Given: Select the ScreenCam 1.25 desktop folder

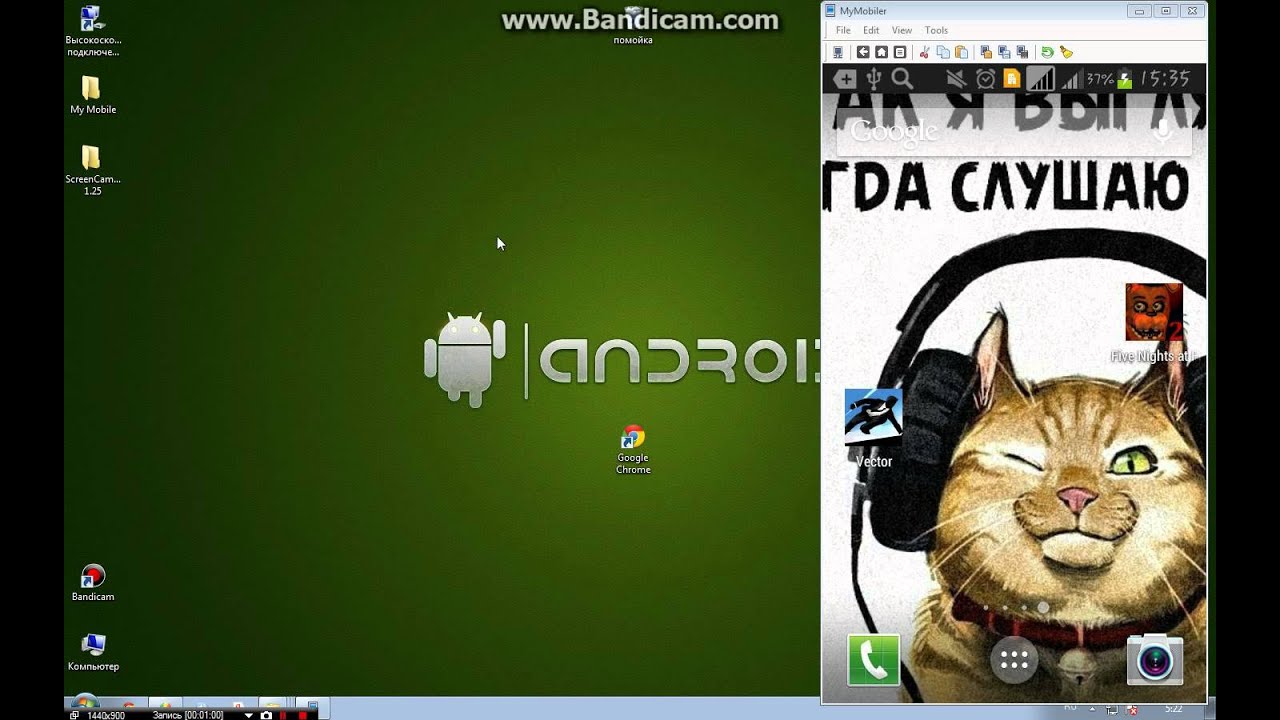Looking at the screenshot, I should coord(92,170).
